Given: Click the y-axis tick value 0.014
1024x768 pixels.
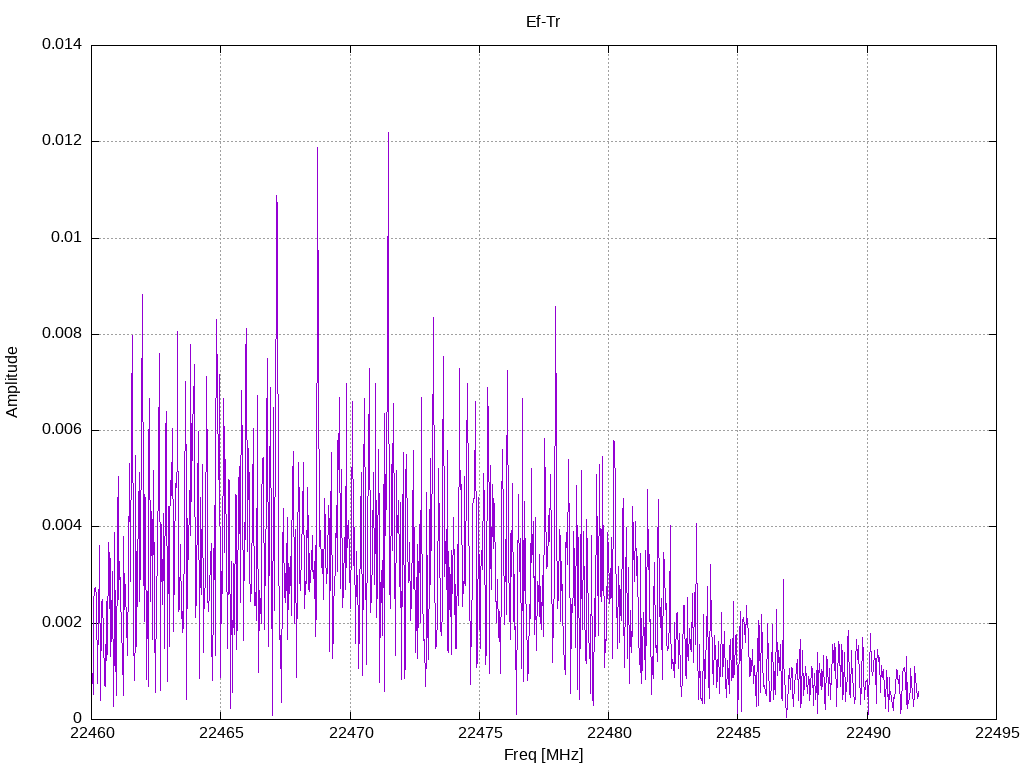Looking at the screenshot, I should (62, 44).
